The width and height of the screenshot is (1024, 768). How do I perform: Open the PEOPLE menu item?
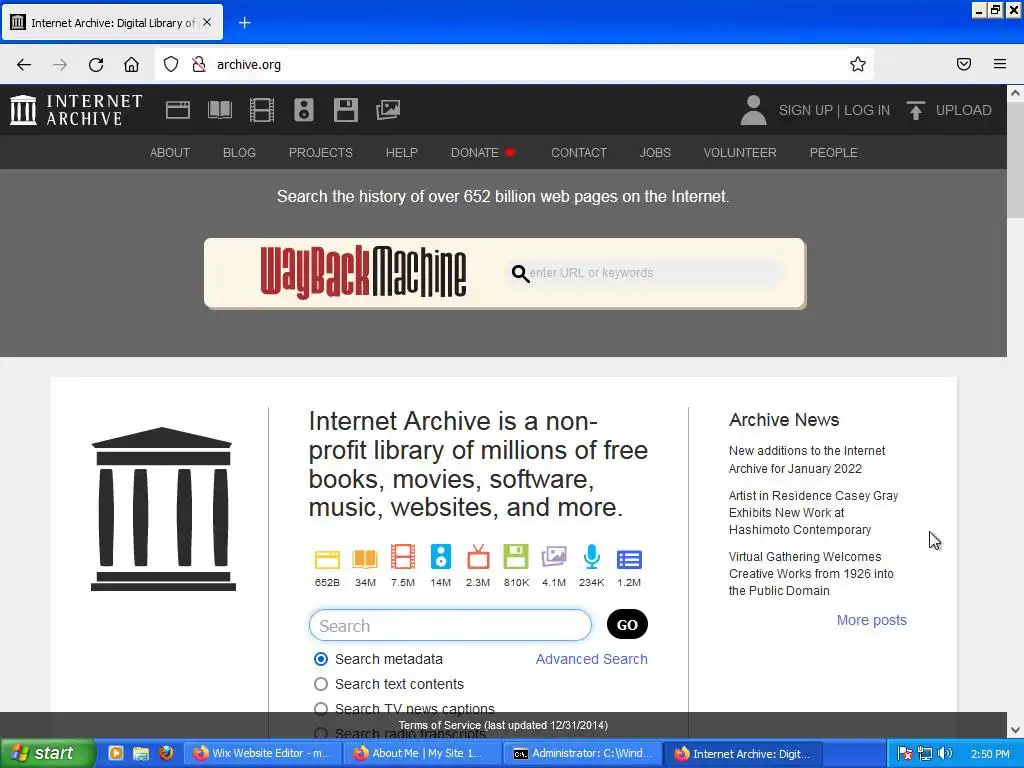833,152
